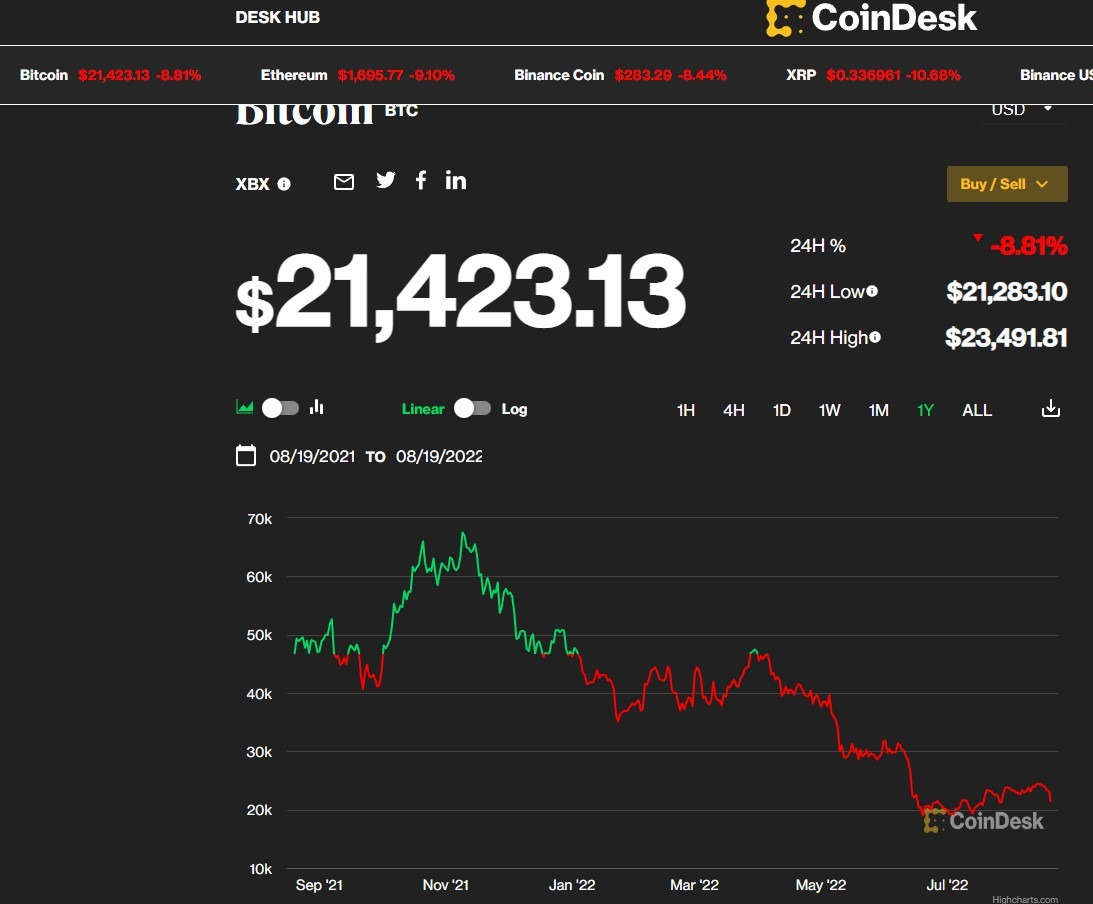1093x904 pixels.
Task: Click the $23,491.81 high value
Action: pos(1006,337)
